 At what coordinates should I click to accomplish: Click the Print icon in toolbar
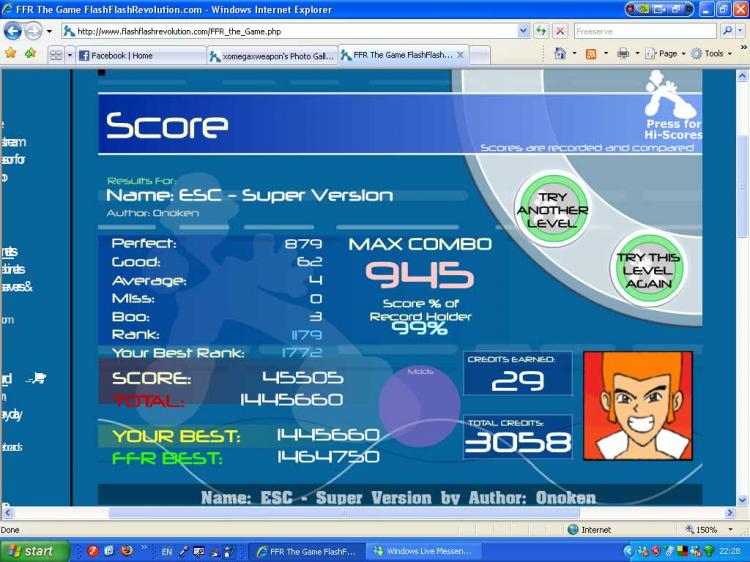coord(623,54)
